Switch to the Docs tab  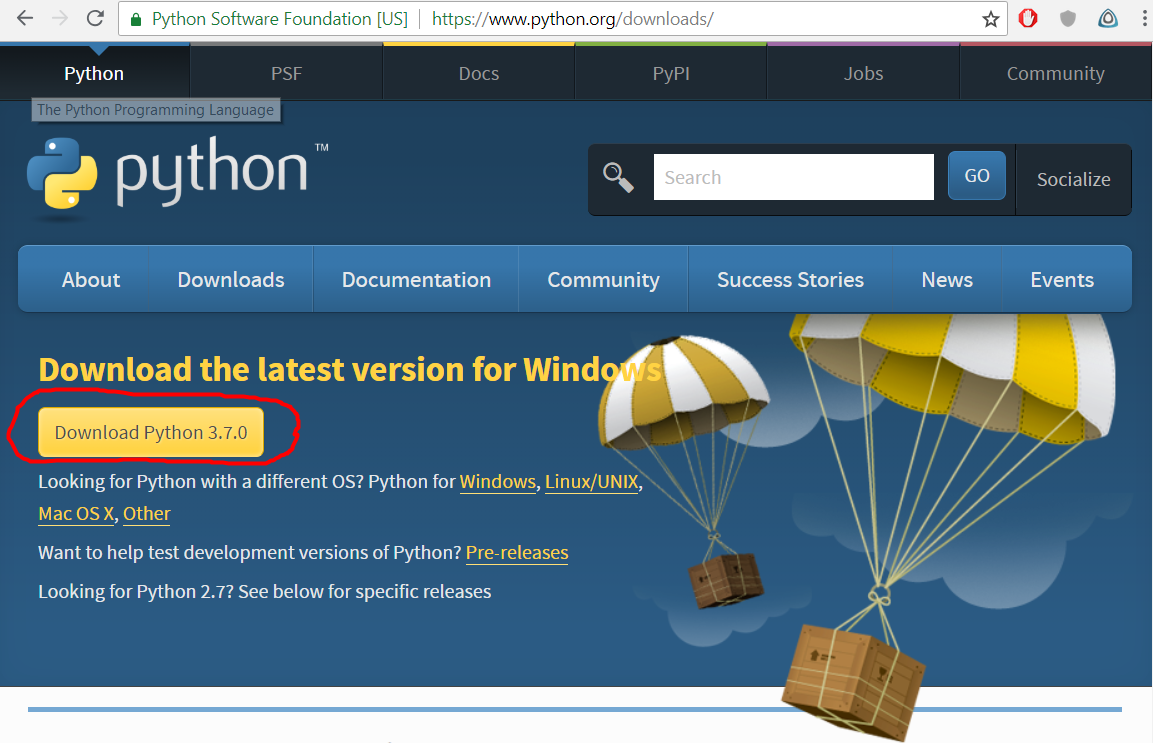point(478,73)
